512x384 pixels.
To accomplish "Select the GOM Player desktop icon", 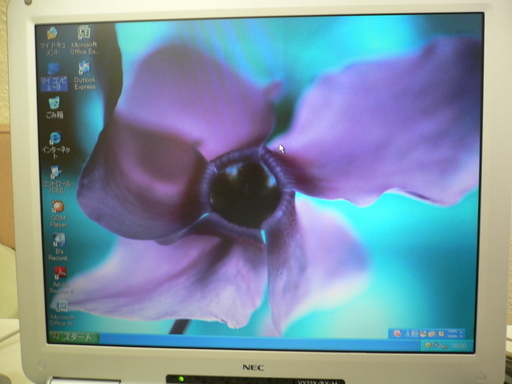I will click(x=58, y=214).
